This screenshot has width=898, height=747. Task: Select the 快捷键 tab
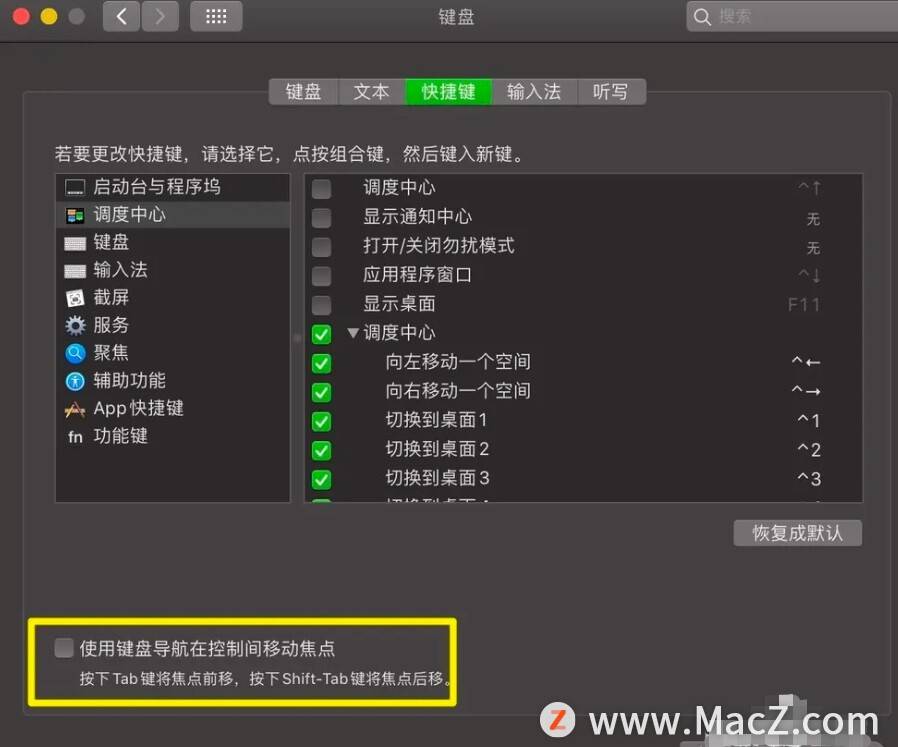(448, 92)
